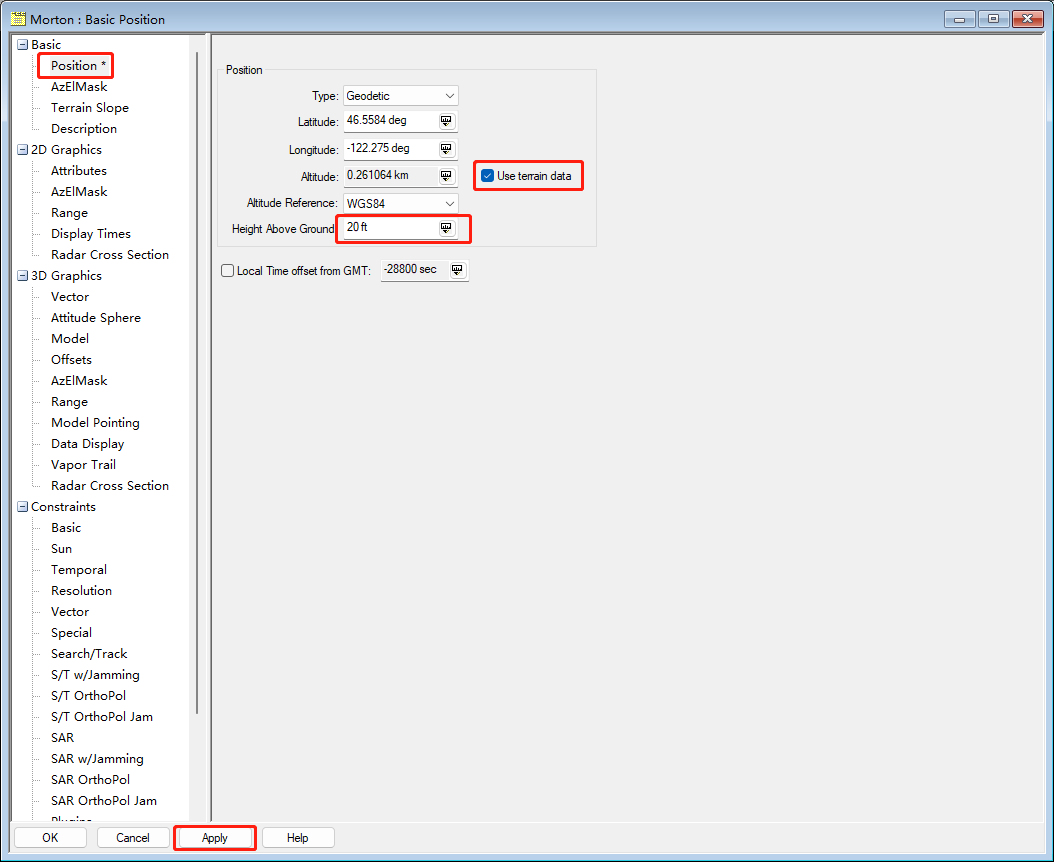Select Terrain Slope under Basic
The height and width of the screenshot is (862, 1054).
click(89, 107)
